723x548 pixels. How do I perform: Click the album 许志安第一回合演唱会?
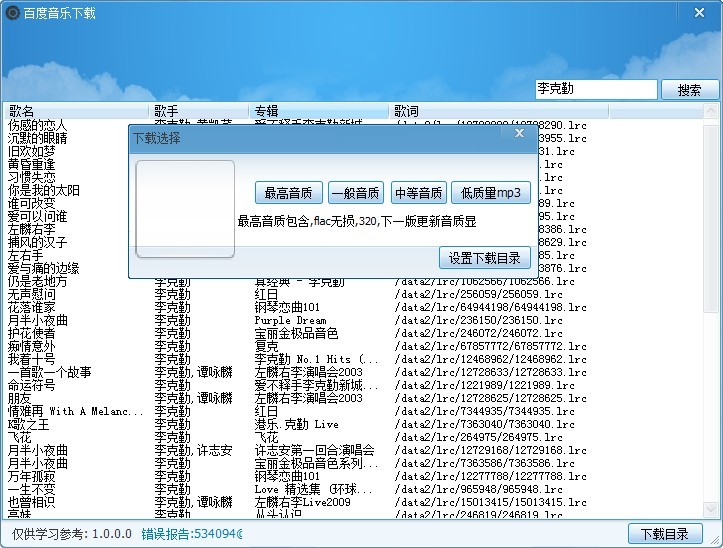(x=314, y=450)
